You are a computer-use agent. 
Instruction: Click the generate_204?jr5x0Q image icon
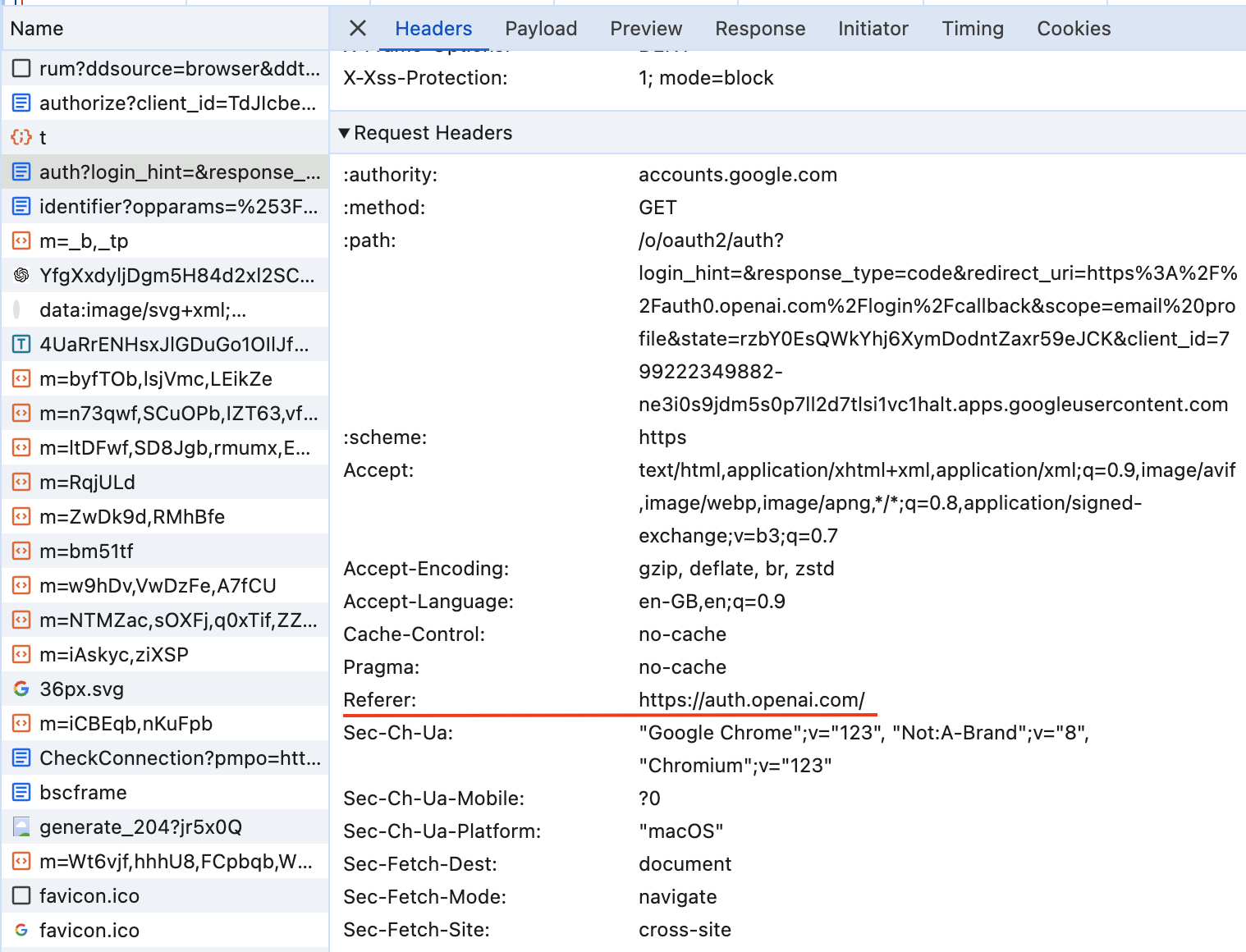pos(21,827)
